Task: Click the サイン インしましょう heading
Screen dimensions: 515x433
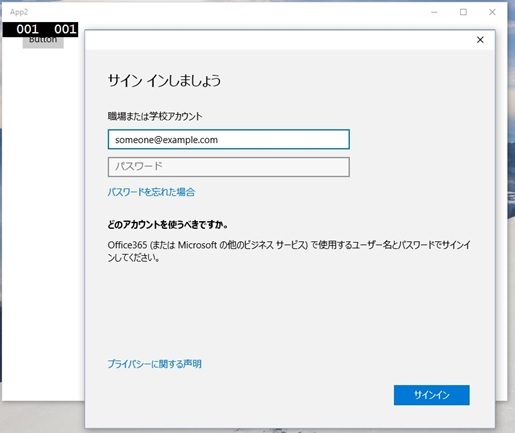Action: click(164, 81)
